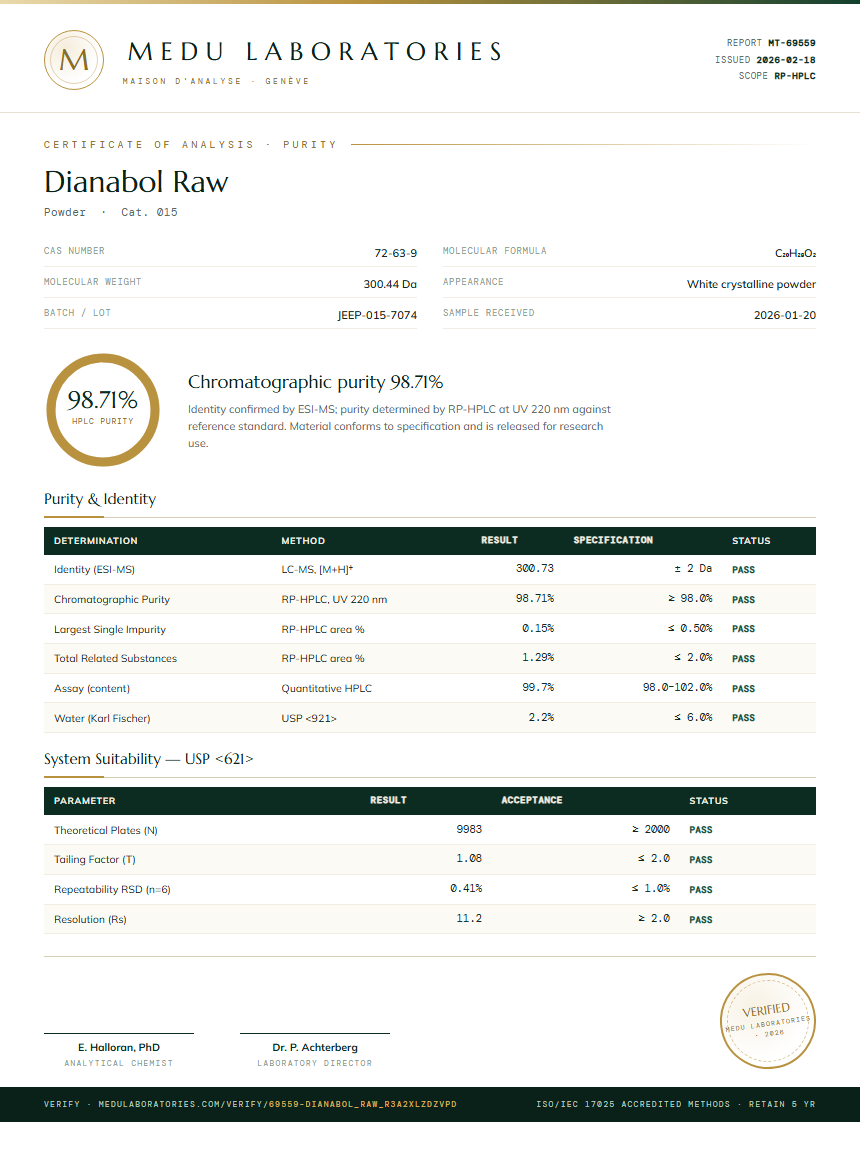Select the appearance White crystalline powder
The image size is (860, 1152).
point(751,284)
